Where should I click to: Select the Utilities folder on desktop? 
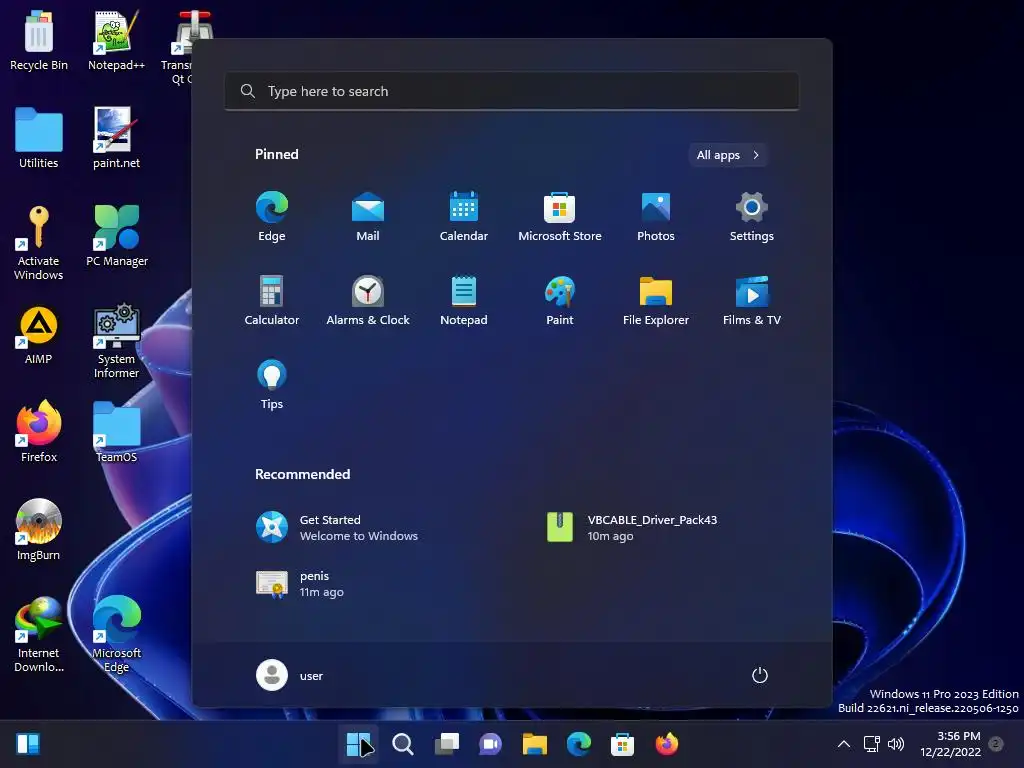point(39,138)
